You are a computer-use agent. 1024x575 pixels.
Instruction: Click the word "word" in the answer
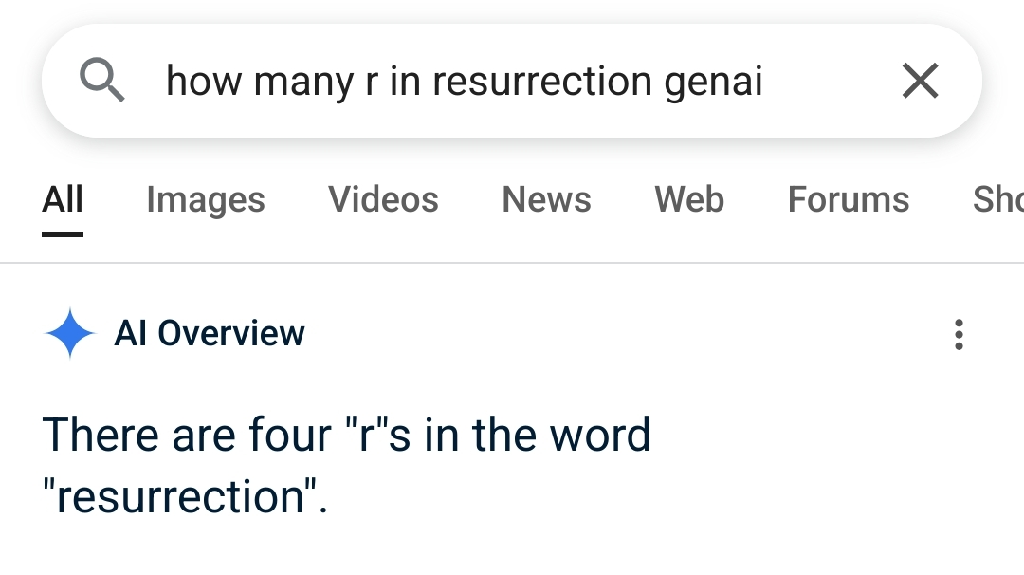600,435
